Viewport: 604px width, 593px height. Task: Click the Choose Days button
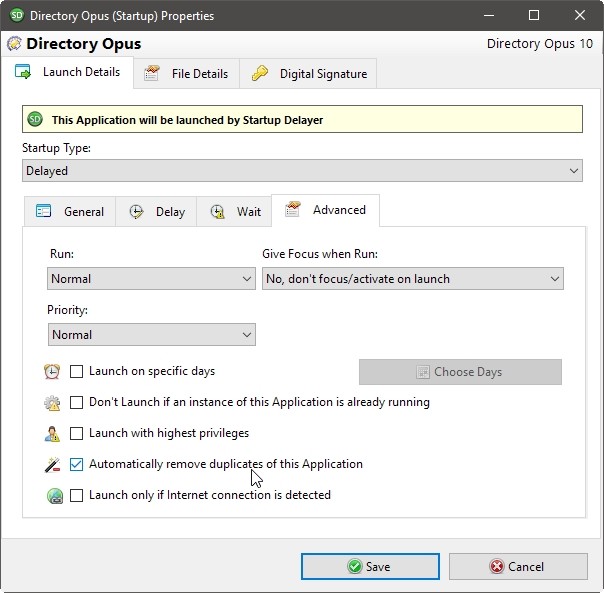point(460,372)
